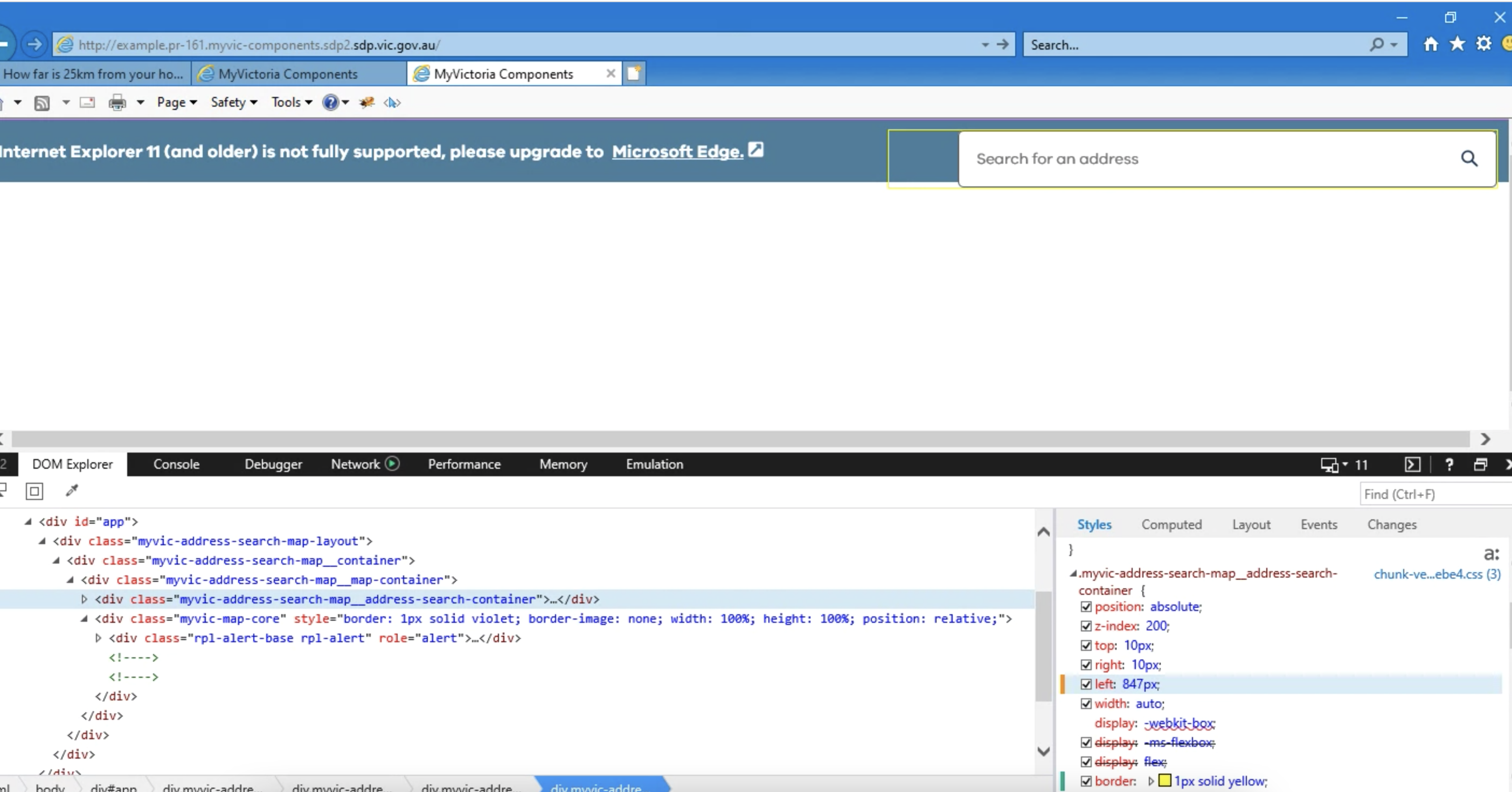Image resolution: width=1512 pixels, height=792 pixels.
Task: Follow the Microsoft Edge link
Action: 677,151
